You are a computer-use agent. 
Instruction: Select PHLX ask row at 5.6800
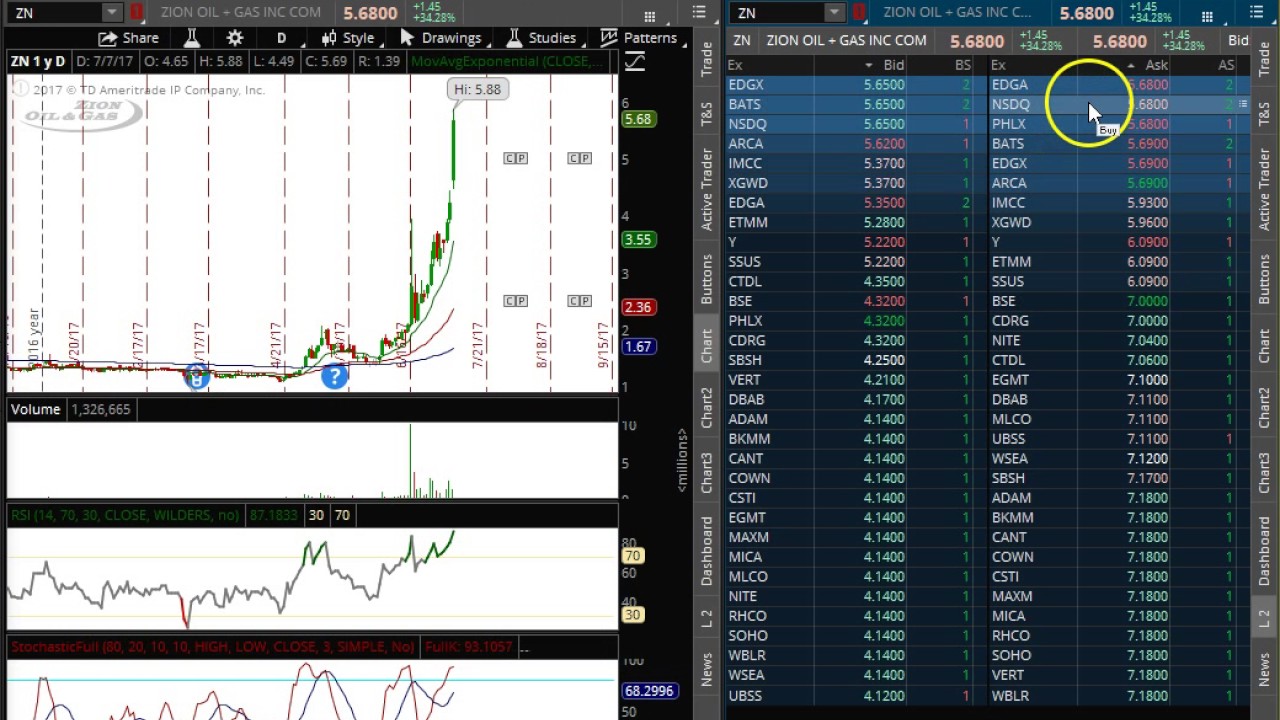click(x=1118, y=124)
